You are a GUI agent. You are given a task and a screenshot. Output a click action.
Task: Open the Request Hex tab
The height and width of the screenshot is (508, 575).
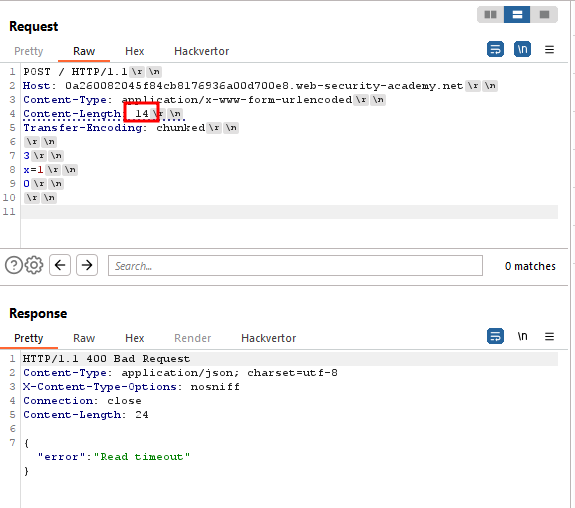(135, 51)
